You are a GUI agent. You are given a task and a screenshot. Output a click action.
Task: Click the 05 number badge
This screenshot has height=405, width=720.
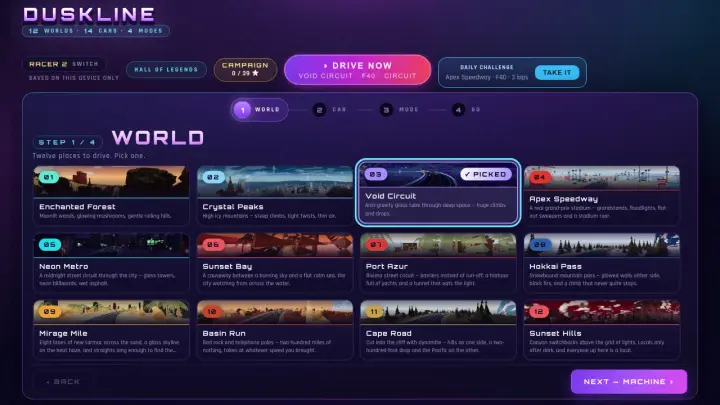[x=50, y=244]
